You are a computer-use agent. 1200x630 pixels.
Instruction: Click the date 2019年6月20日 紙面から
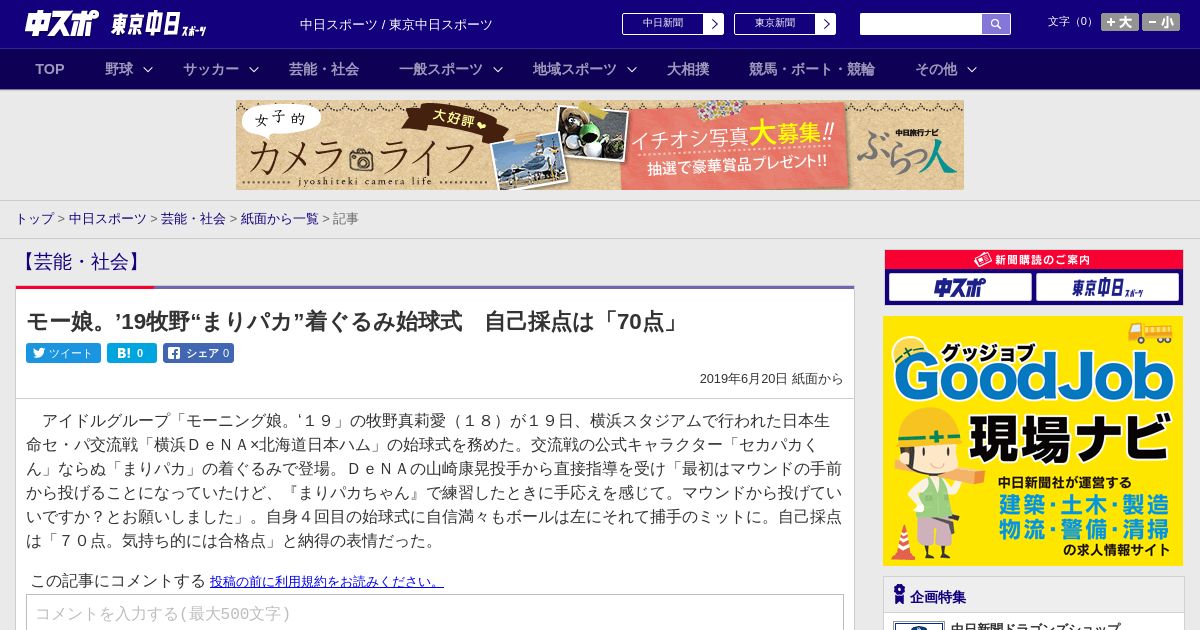tap(771, 378)
